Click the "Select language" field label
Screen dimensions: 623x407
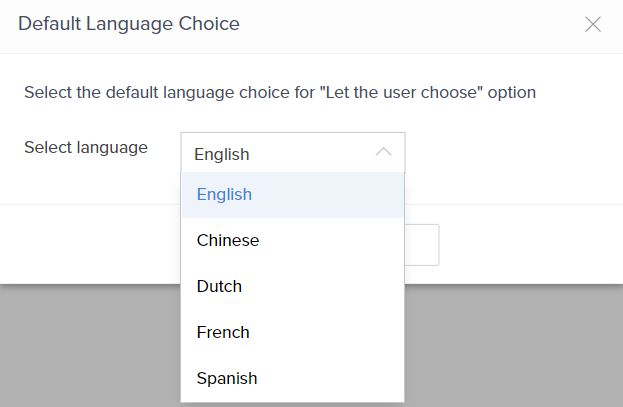[x=86, y=147]
